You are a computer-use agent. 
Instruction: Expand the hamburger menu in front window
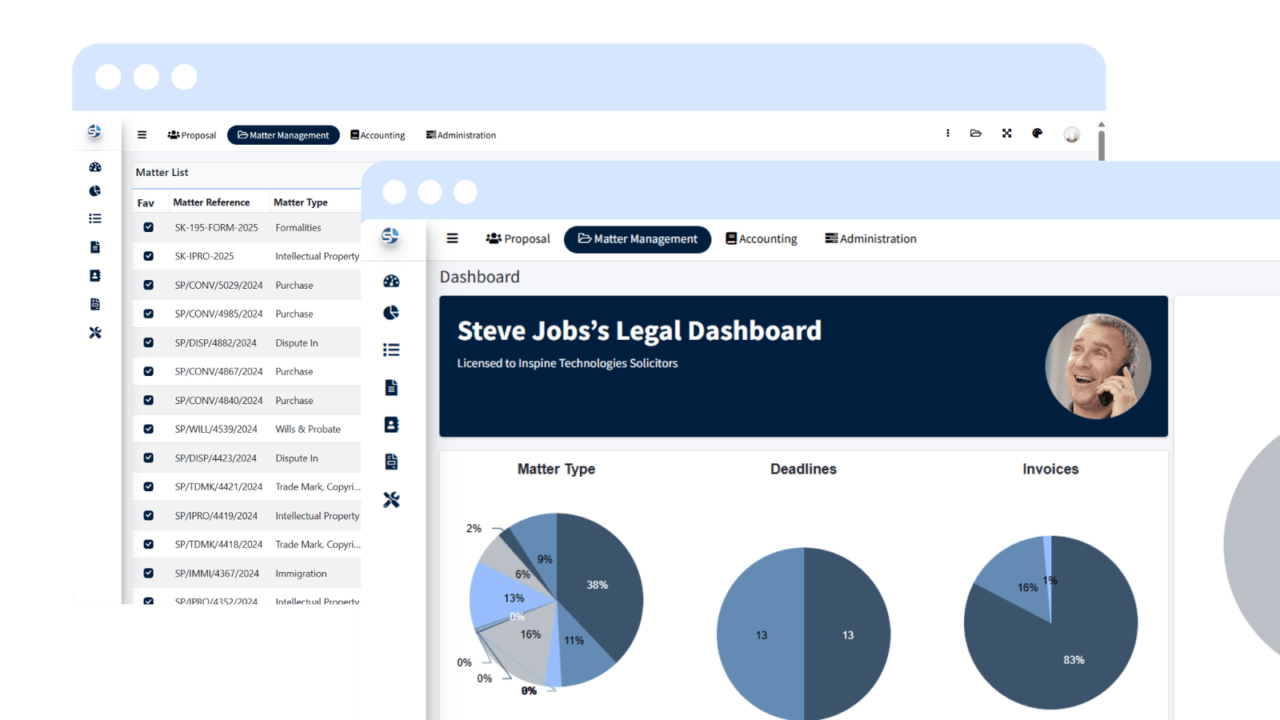(x=452, y=239)
